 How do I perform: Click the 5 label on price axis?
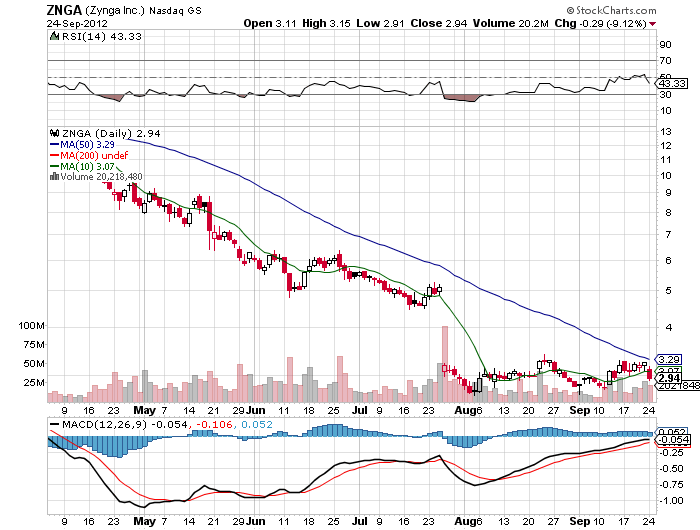click(668, 291)
